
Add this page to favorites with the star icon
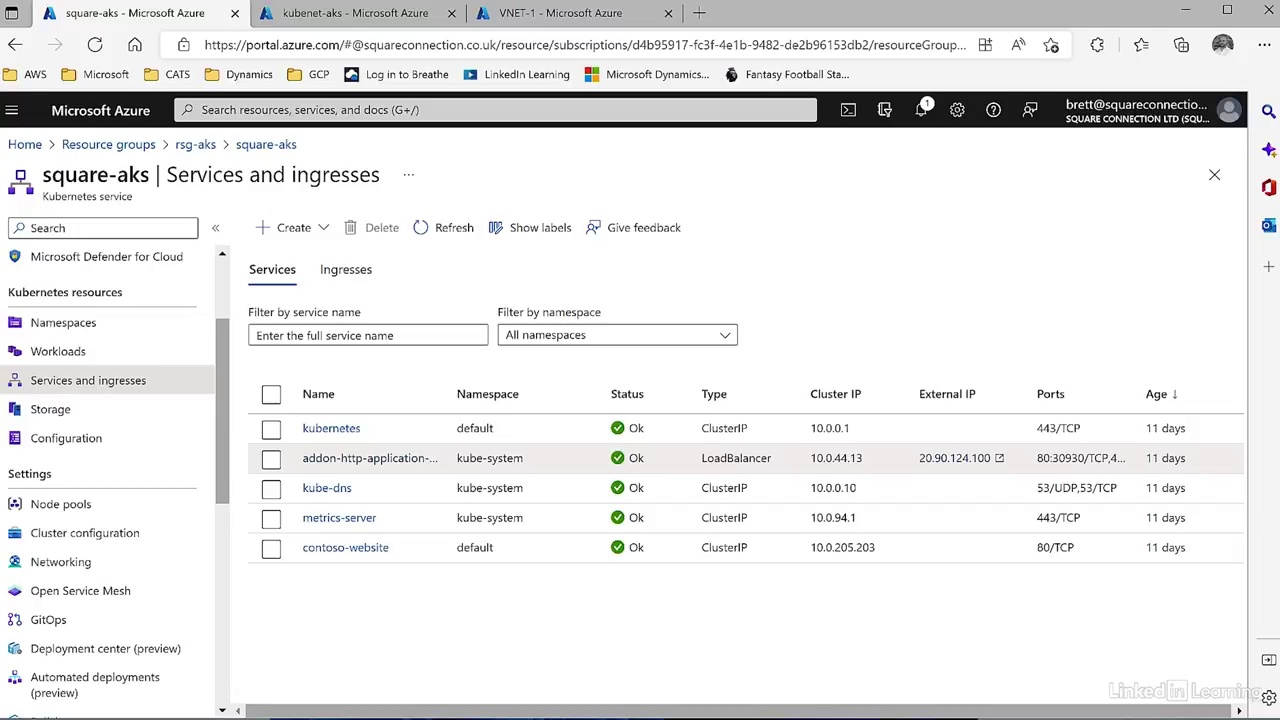coord(1051,45)
